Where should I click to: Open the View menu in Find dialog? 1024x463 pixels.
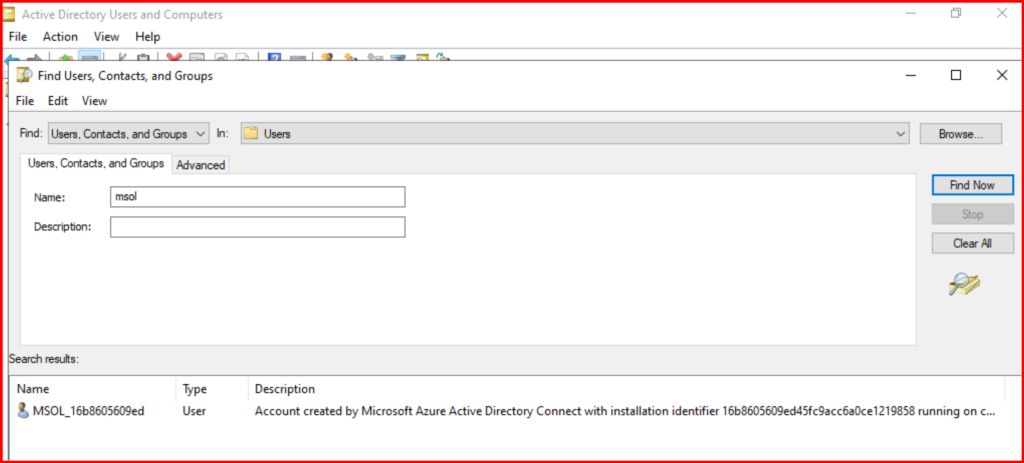tap(94, 101)
